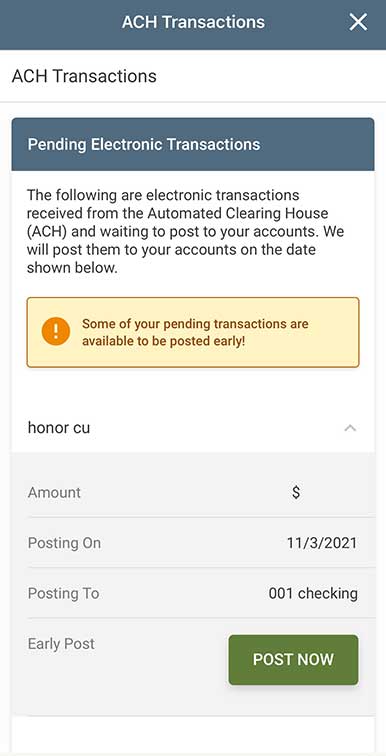Tap the Early Post label
386x756 pixels.
pos(61,644)
